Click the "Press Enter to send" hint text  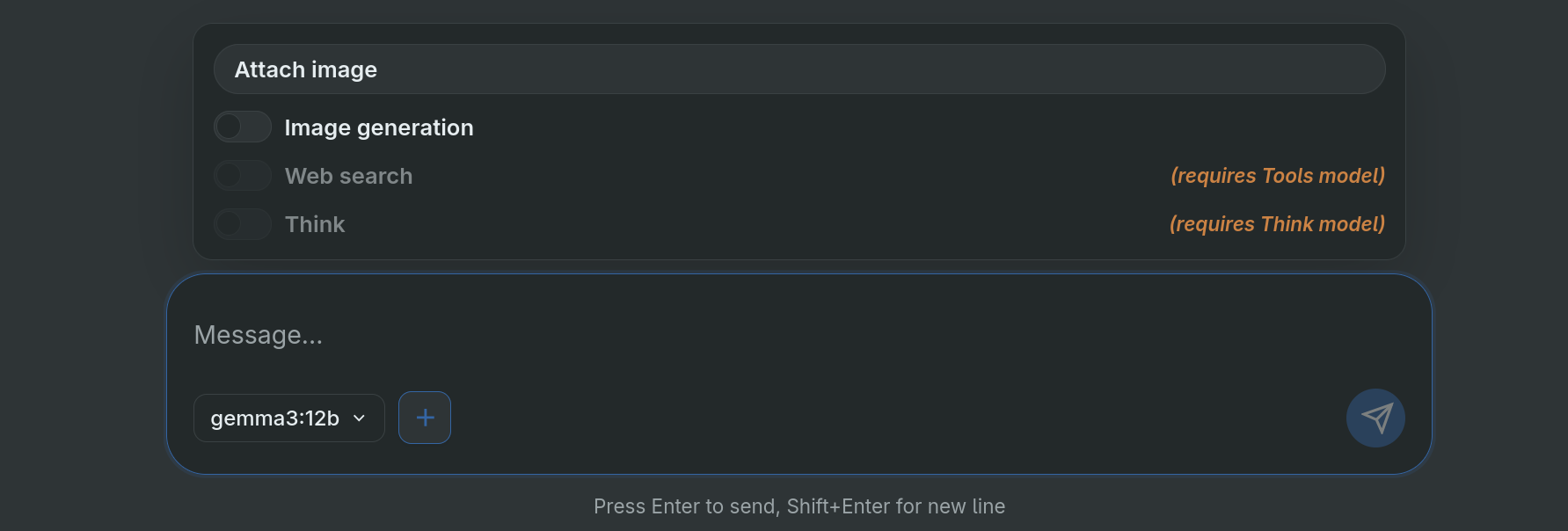pyautogui.click(x=799, y=506)
